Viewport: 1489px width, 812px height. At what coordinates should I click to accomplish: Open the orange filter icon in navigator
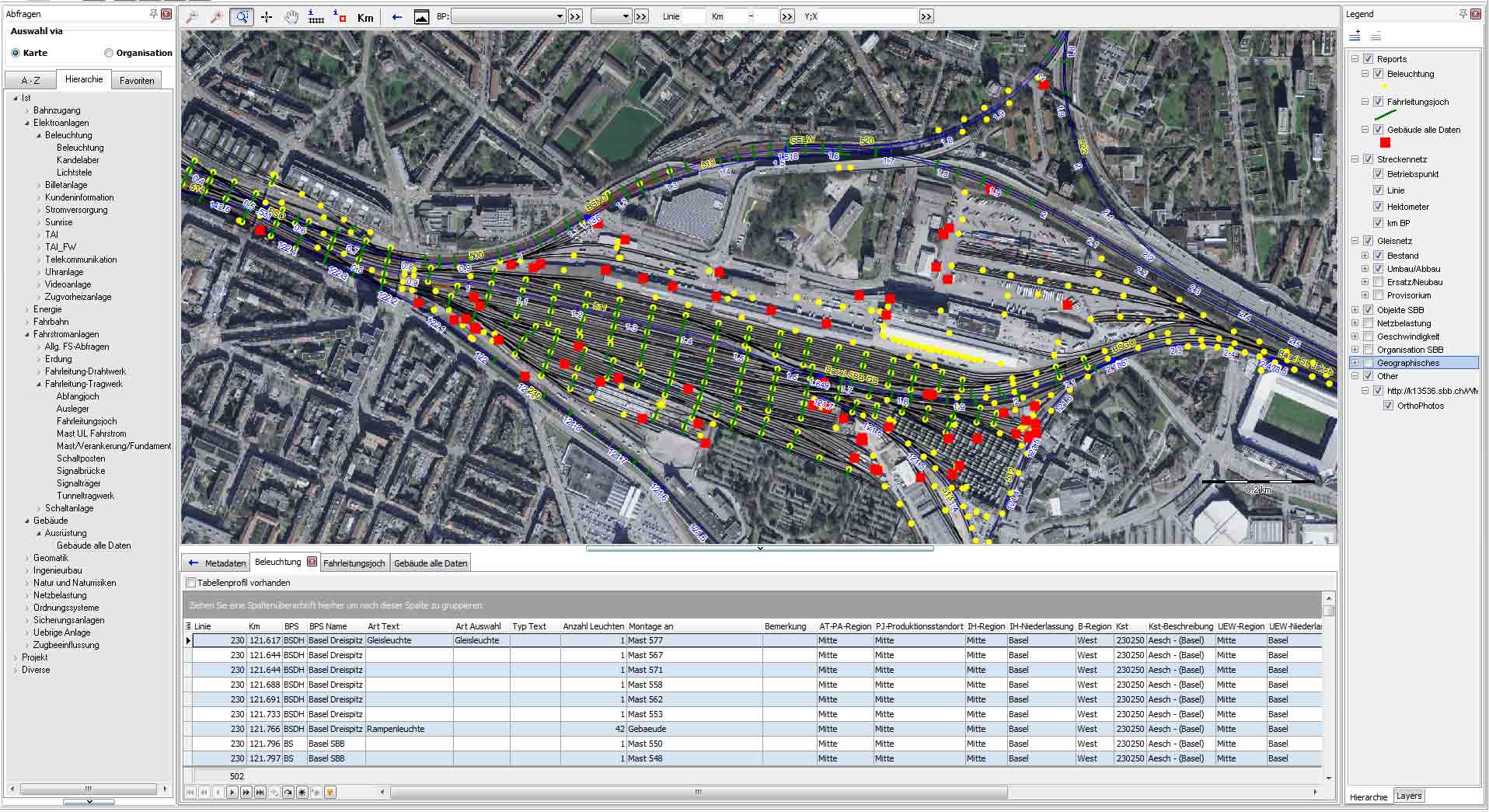(x=330, y=792)
